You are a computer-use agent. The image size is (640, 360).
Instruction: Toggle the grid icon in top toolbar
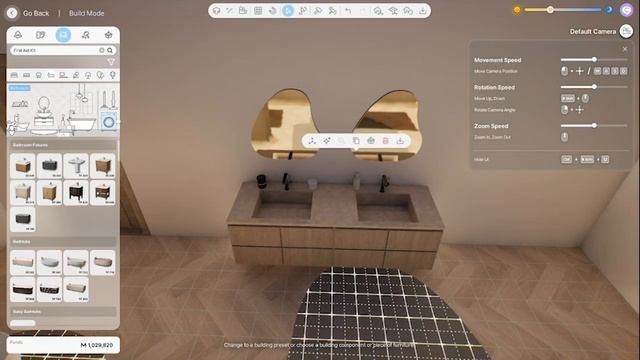tap(258, 11)
